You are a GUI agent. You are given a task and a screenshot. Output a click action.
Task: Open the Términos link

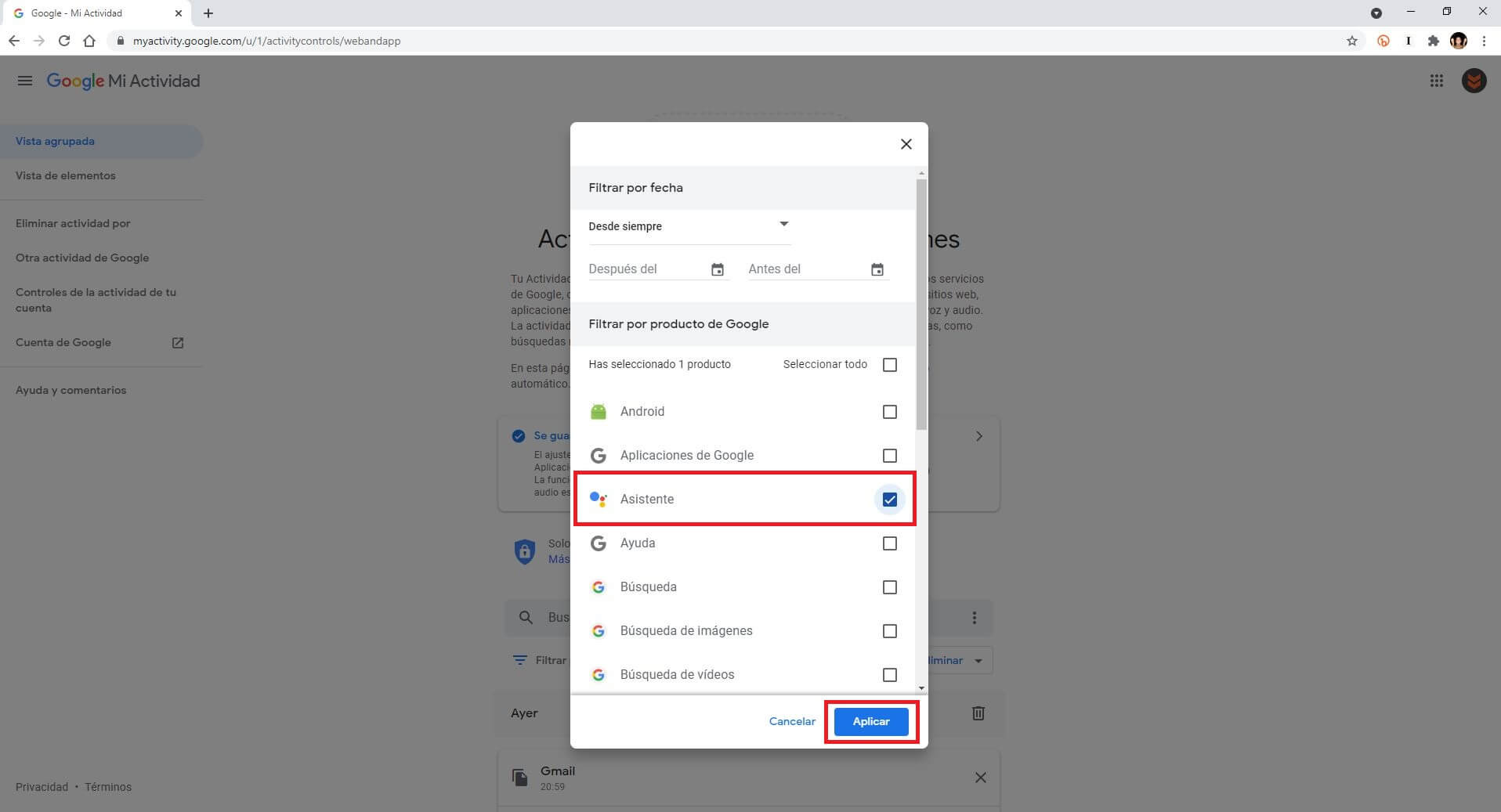[x=108, y=787]
